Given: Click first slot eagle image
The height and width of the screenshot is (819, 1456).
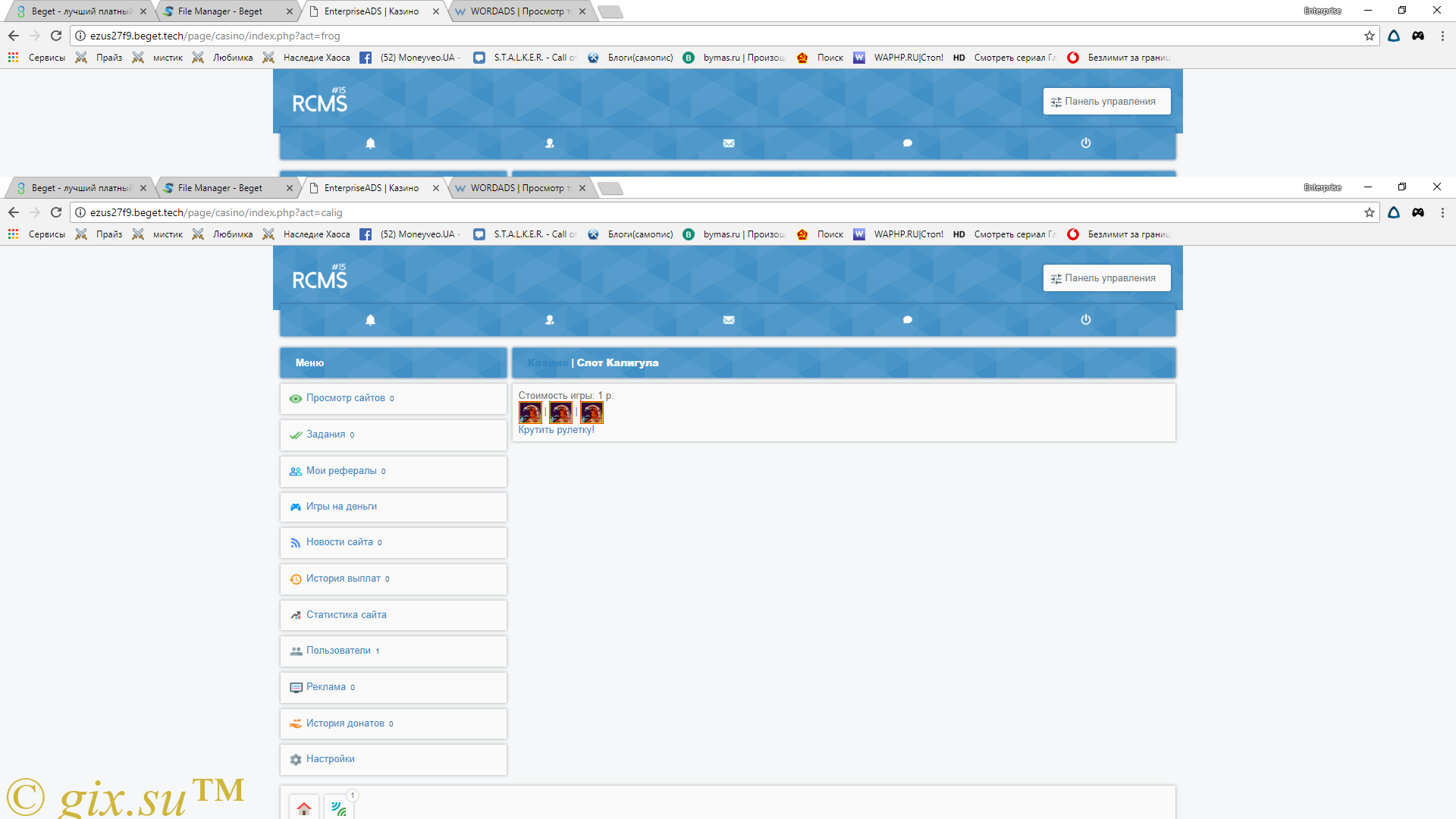Looking at the screenshot, I should tap(530, 413).
